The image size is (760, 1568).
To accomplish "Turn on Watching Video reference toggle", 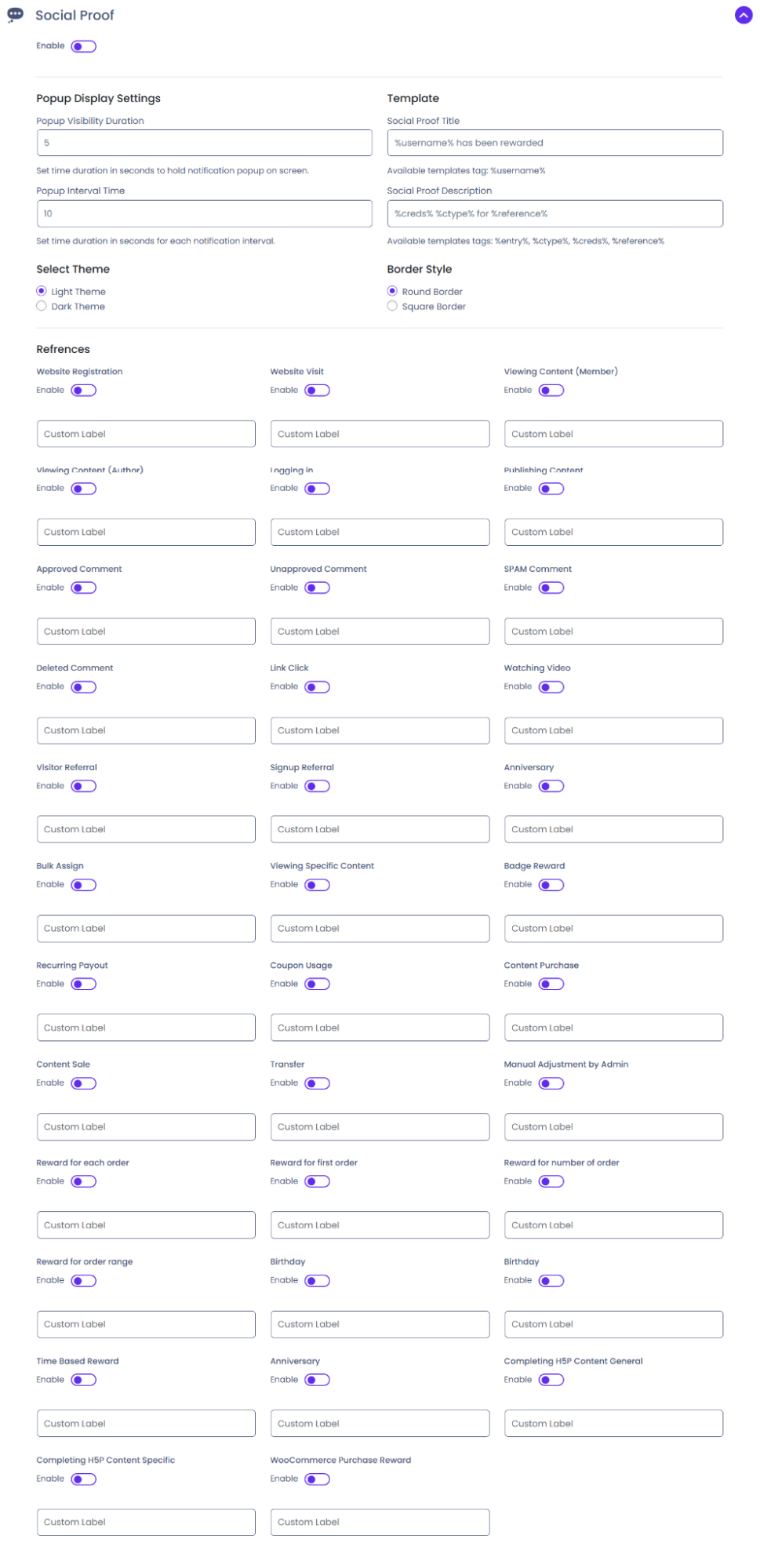I will coord(551,687).
